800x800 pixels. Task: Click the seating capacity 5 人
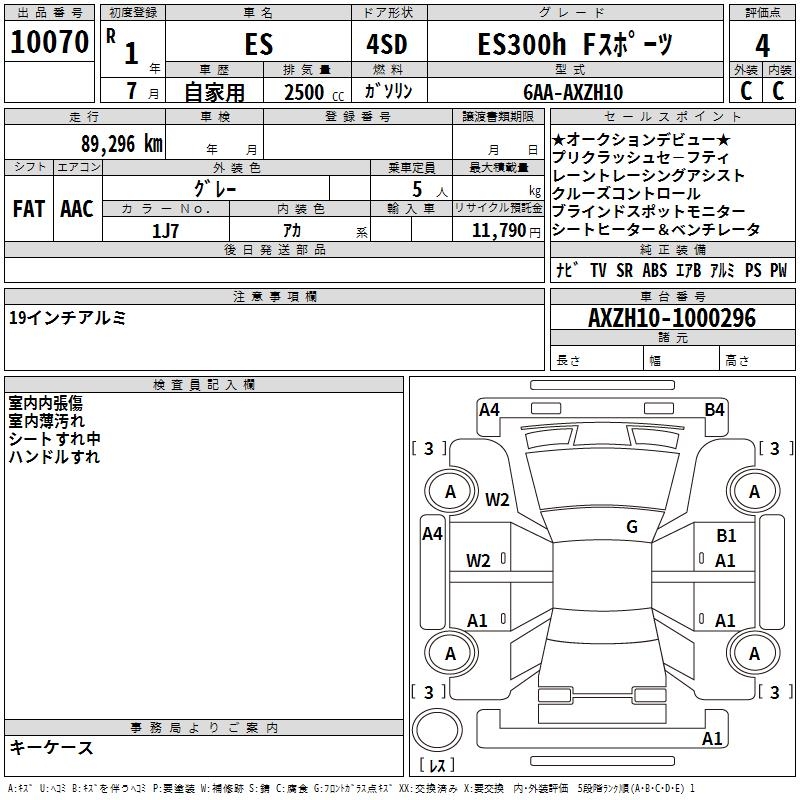(x=430, y=189)
